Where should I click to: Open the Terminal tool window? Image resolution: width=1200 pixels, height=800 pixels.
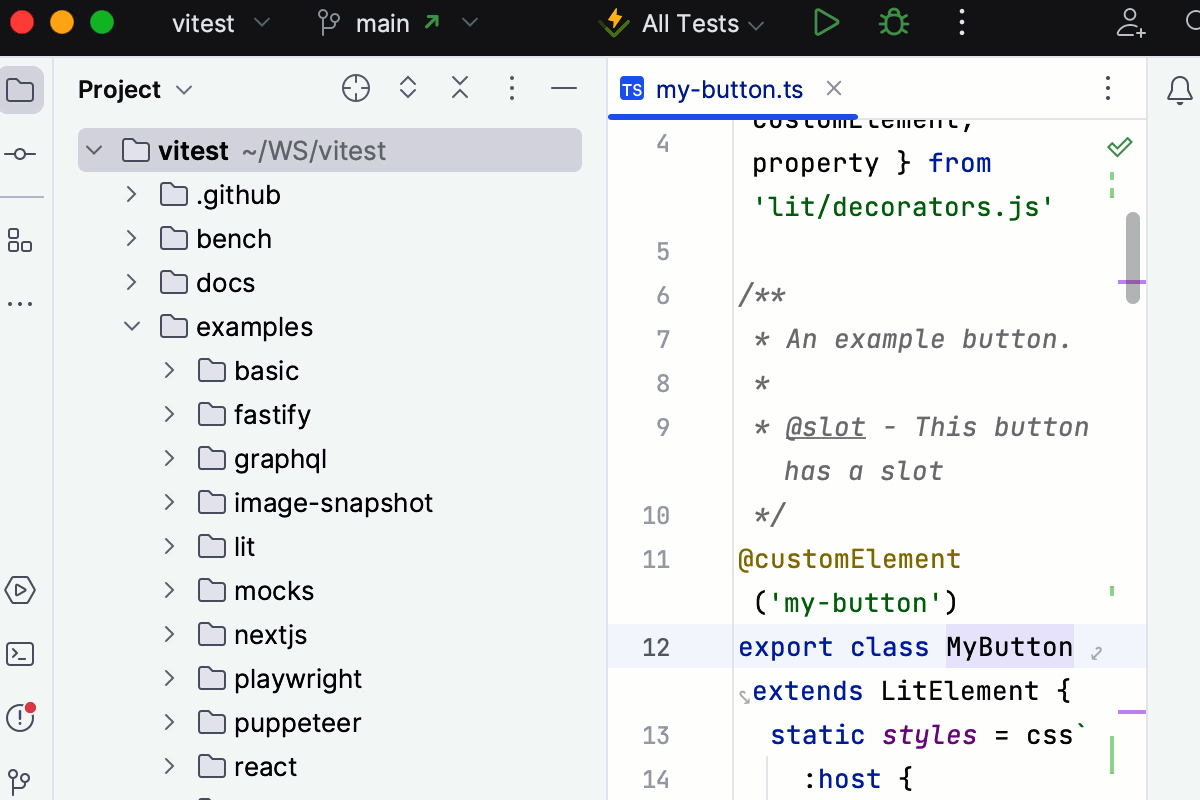pyautogui.click(x=22, y=654)
